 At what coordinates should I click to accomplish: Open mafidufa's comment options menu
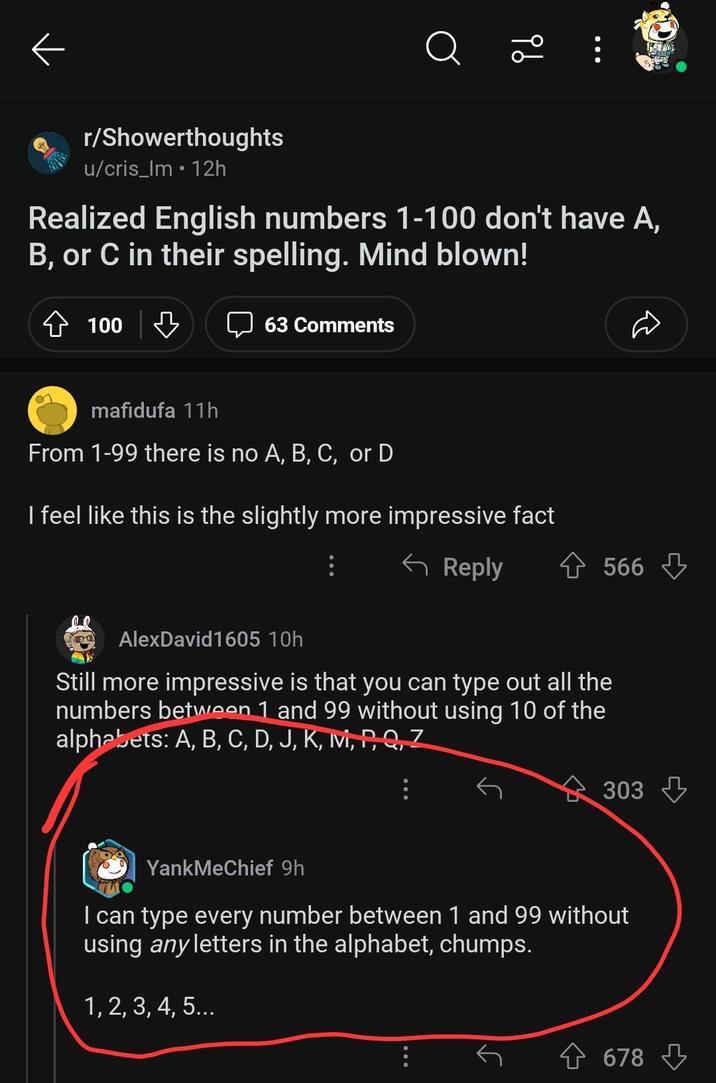point(331,566)
